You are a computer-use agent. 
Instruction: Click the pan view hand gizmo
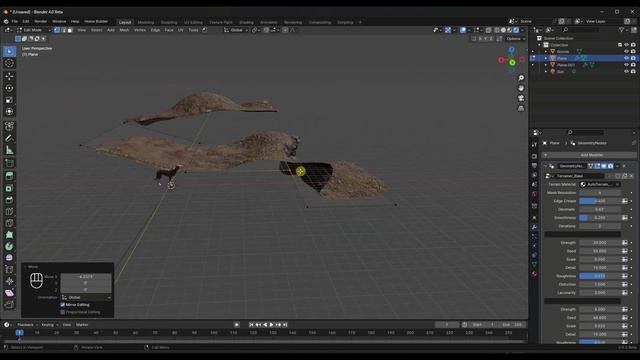(x=521, y=88)
